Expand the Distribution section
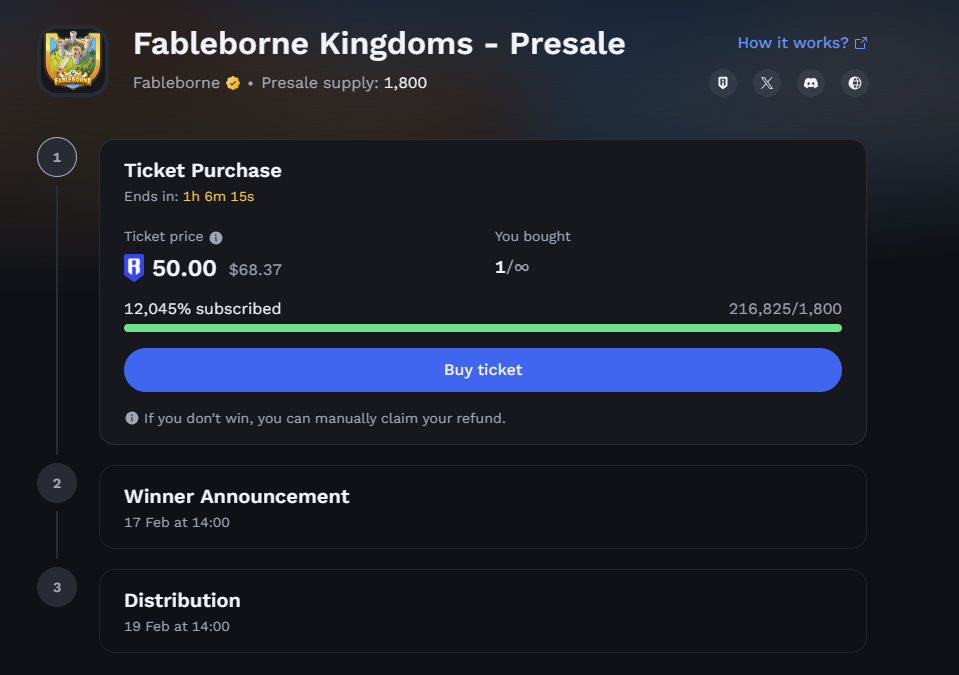The image size is (959, 675). (x=482, y=611)
